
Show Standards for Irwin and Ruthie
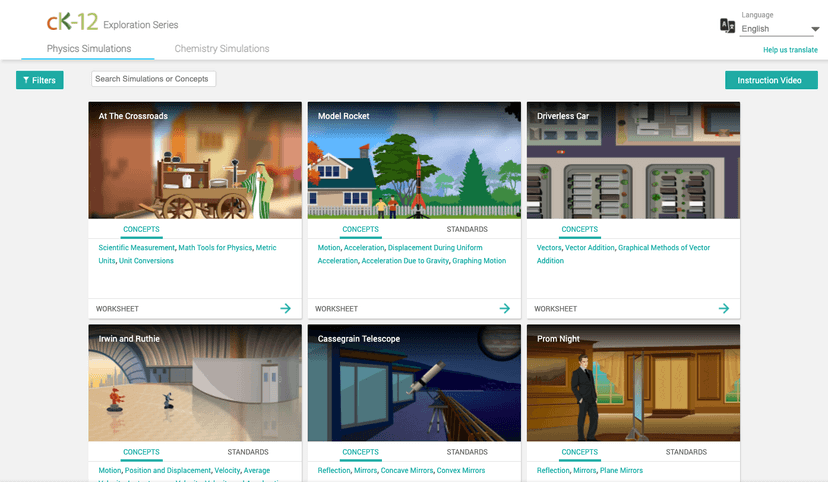coord(248,452)
